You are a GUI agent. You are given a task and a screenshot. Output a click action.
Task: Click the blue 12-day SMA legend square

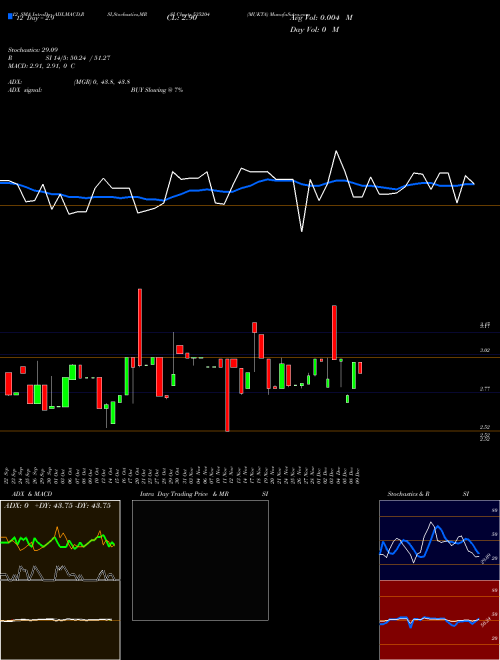coord(10,16)
